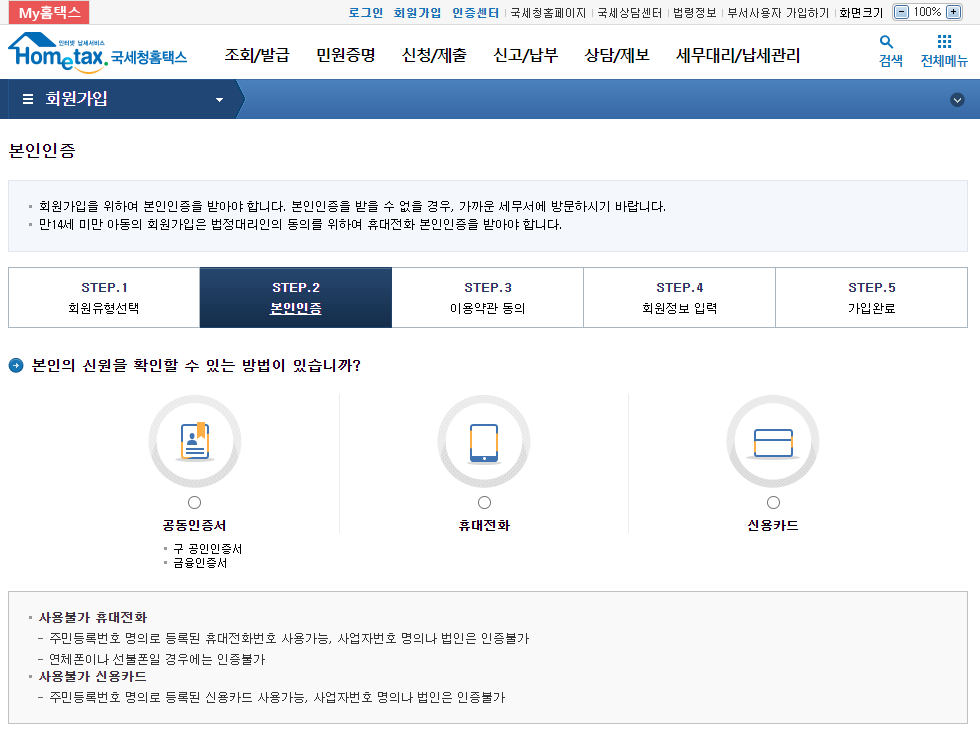
Task: Click the 회원가입 link in top bar
Action: (417, 13)
